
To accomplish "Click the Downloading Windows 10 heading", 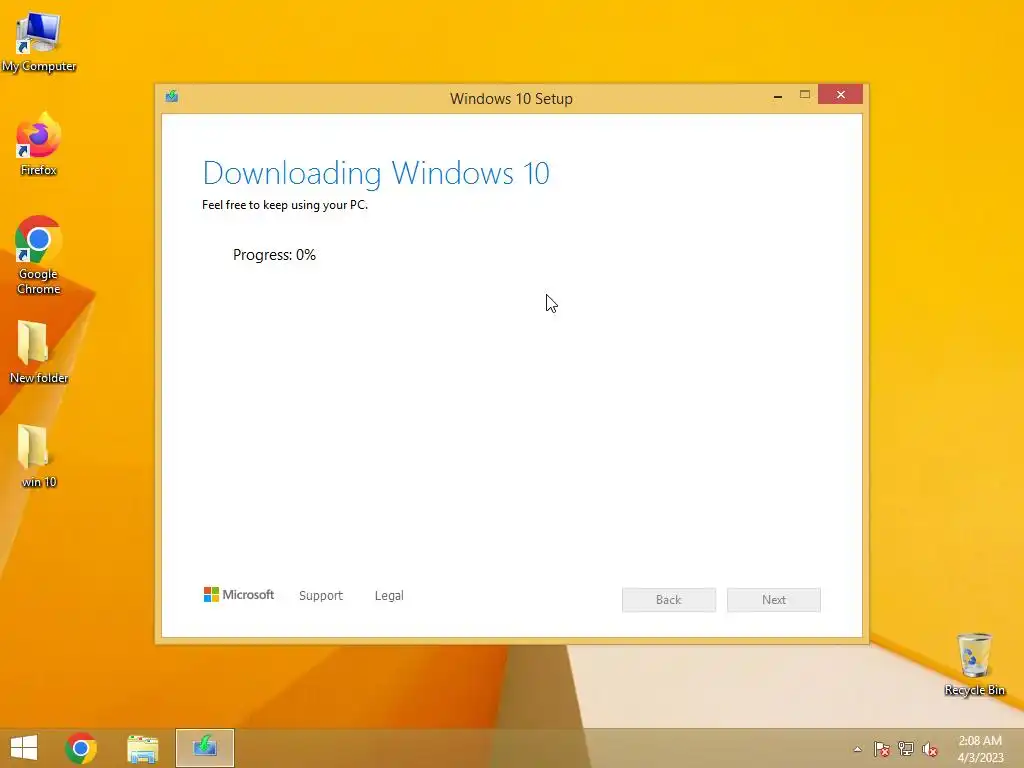I will tap(376, 173).
